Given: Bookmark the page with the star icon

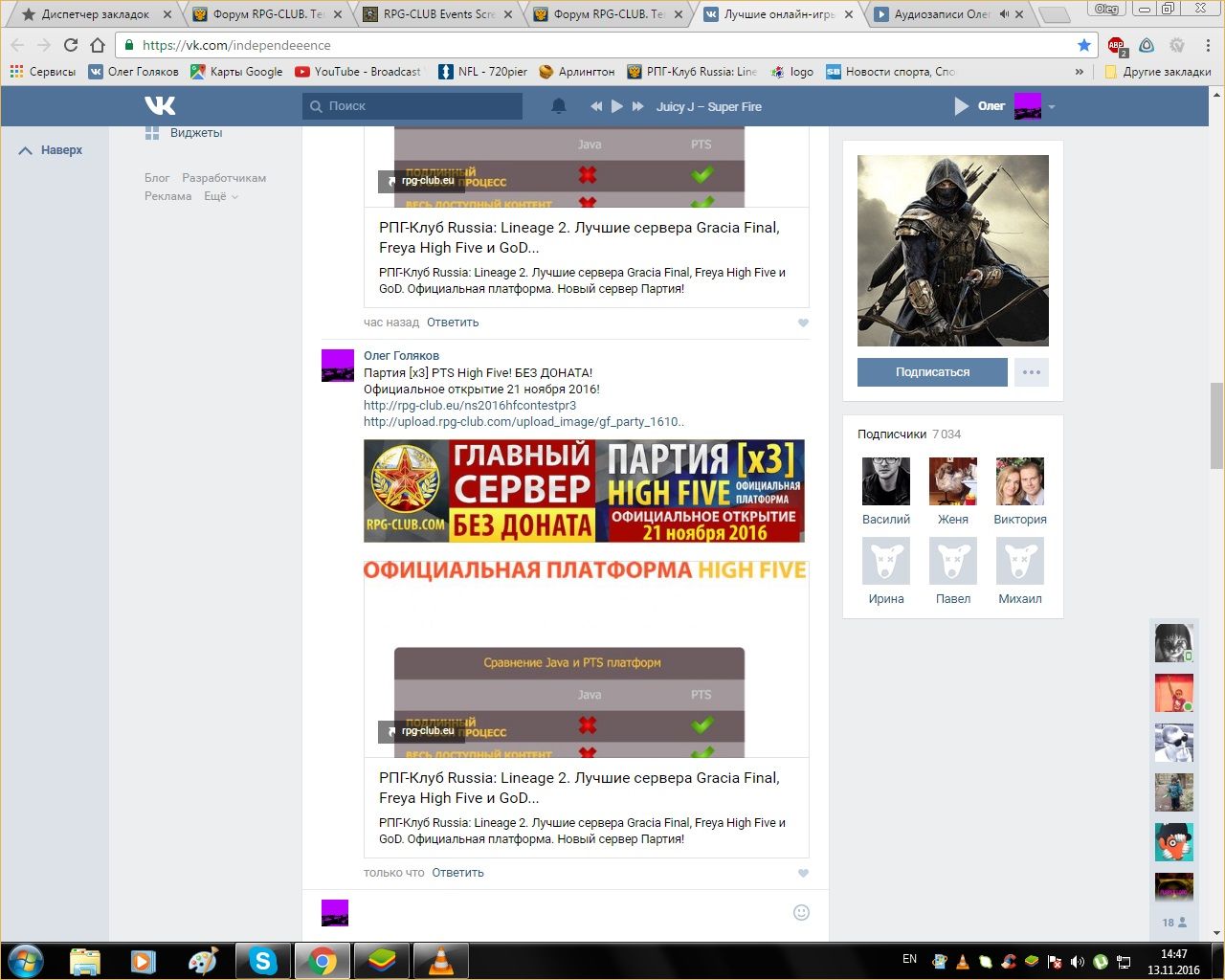Looking at the screenshot, I should pyautogui.click(x=1083, y=45).
